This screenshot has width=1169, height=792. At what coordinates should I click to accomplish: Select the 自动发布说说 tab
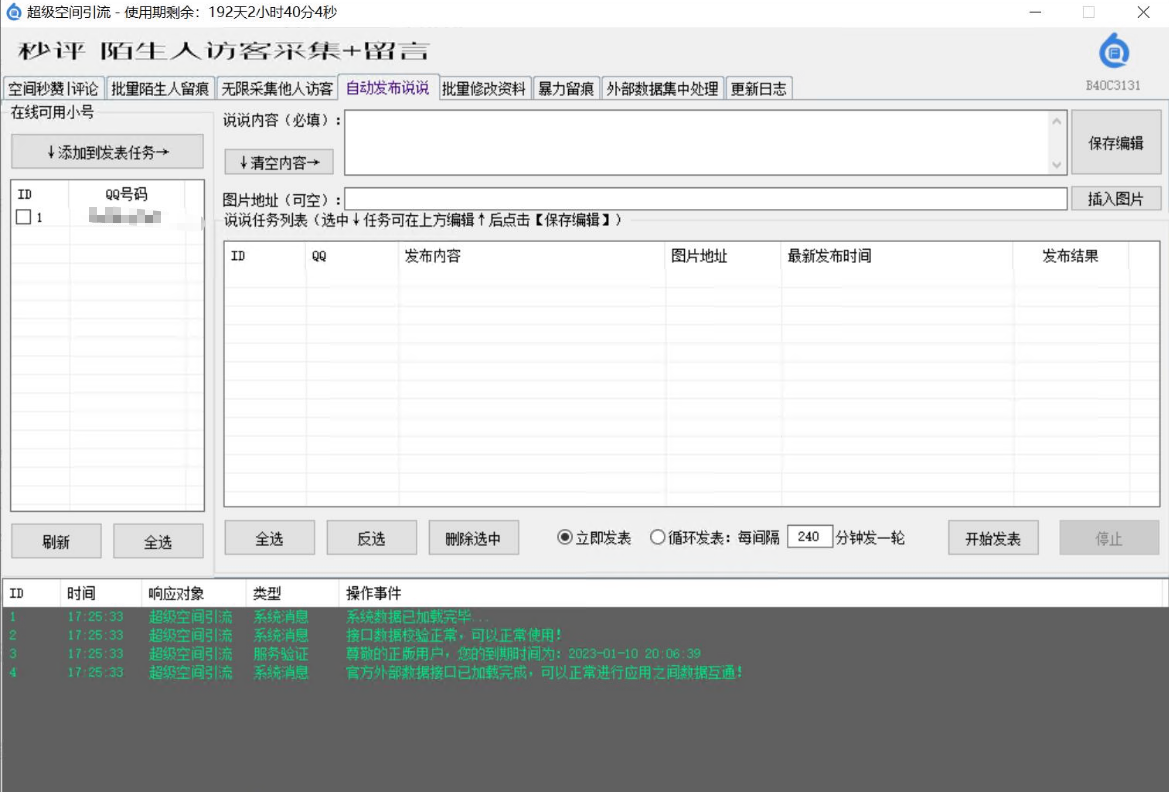(x=388, y=88)
